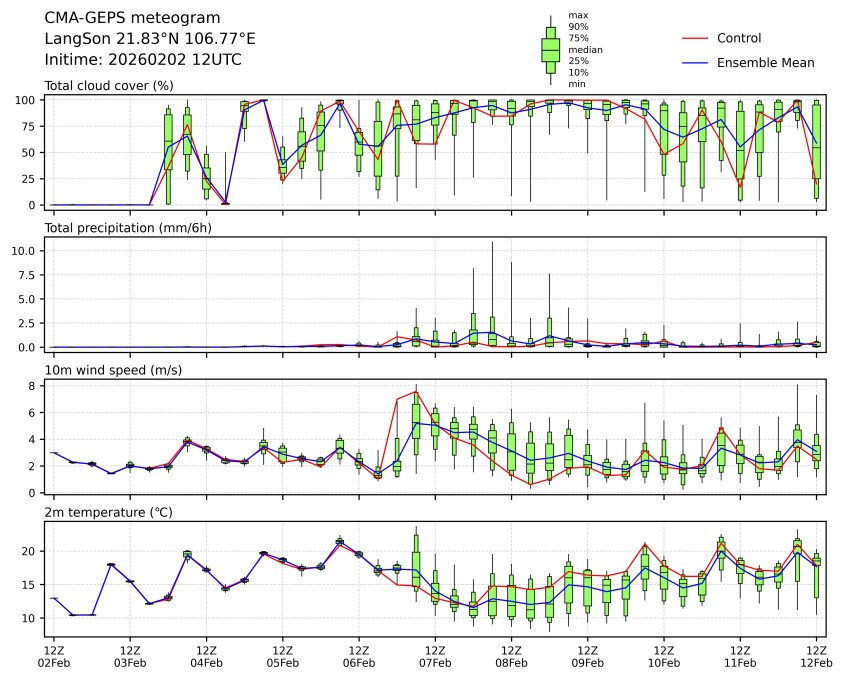
Task: Click the box plot legend symbol
Action: (550, 49)
